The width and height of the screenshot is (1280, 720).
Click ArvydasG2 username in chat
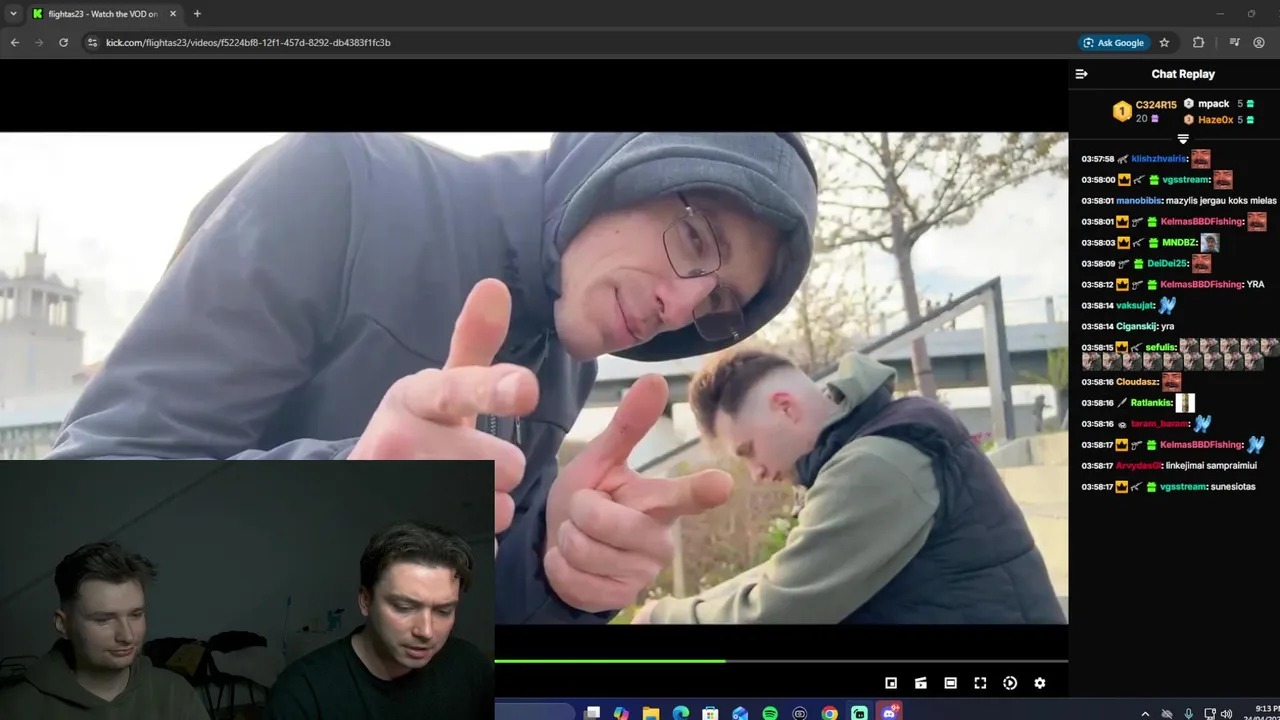(1139, 466)
